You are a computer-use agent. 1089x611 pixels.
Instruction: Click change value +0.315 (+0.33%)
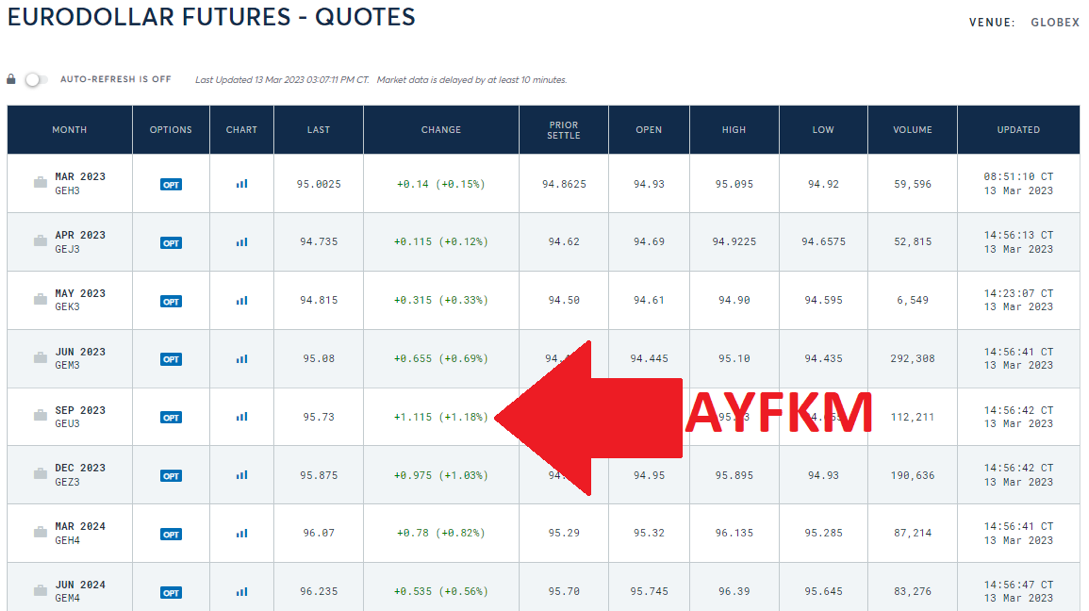tap(441, 300)
